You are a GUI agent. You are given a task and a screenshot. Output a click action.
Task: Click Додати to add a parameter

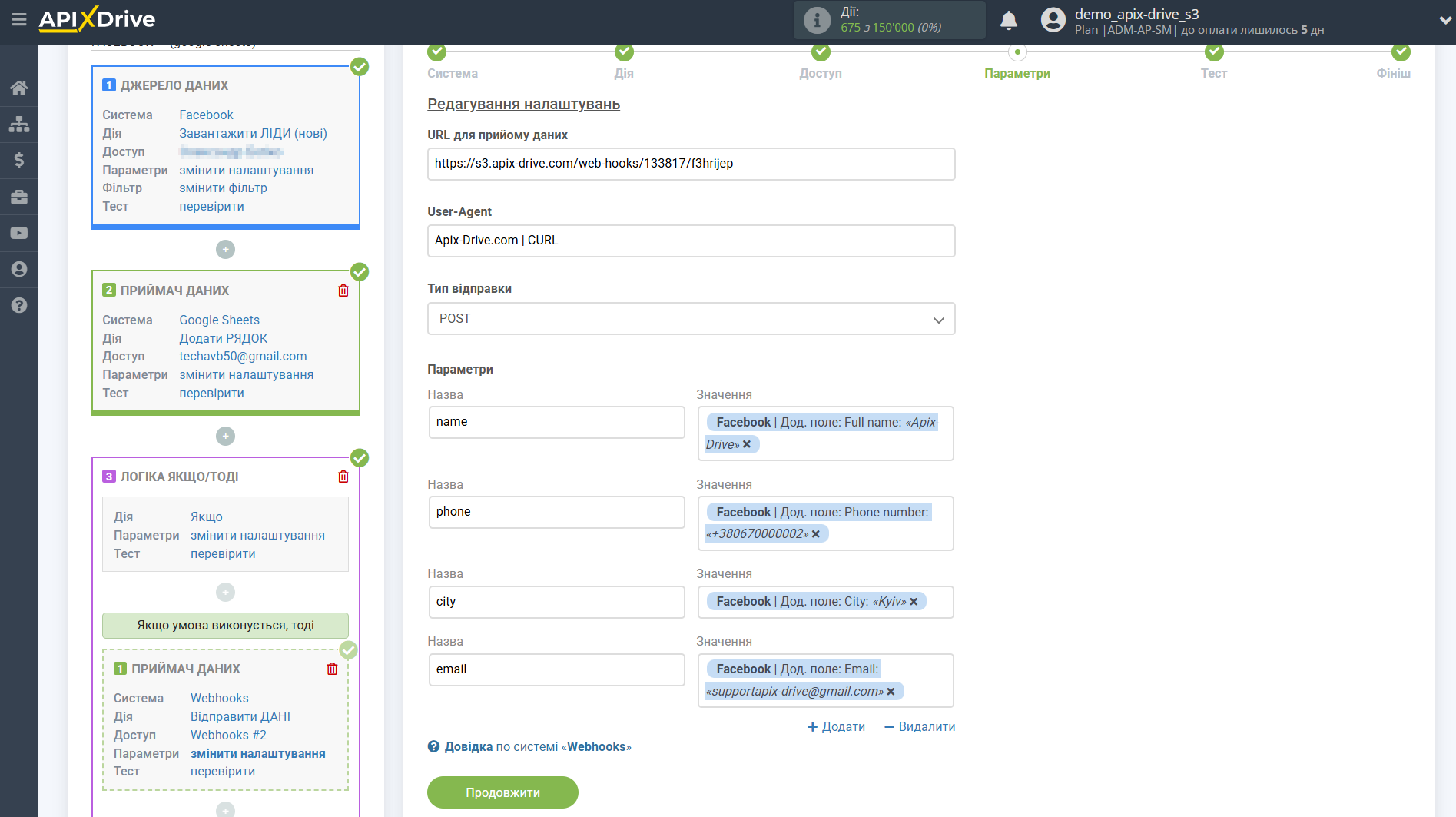[x=836, y=726]
